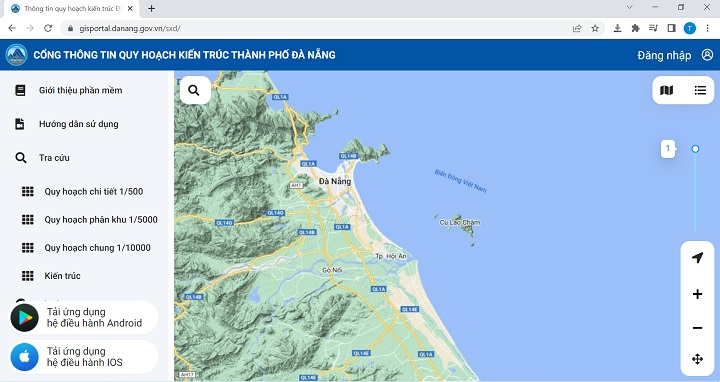720x382 pixels.
Task: Click the browser address bar URL
Action: [129, 28]
